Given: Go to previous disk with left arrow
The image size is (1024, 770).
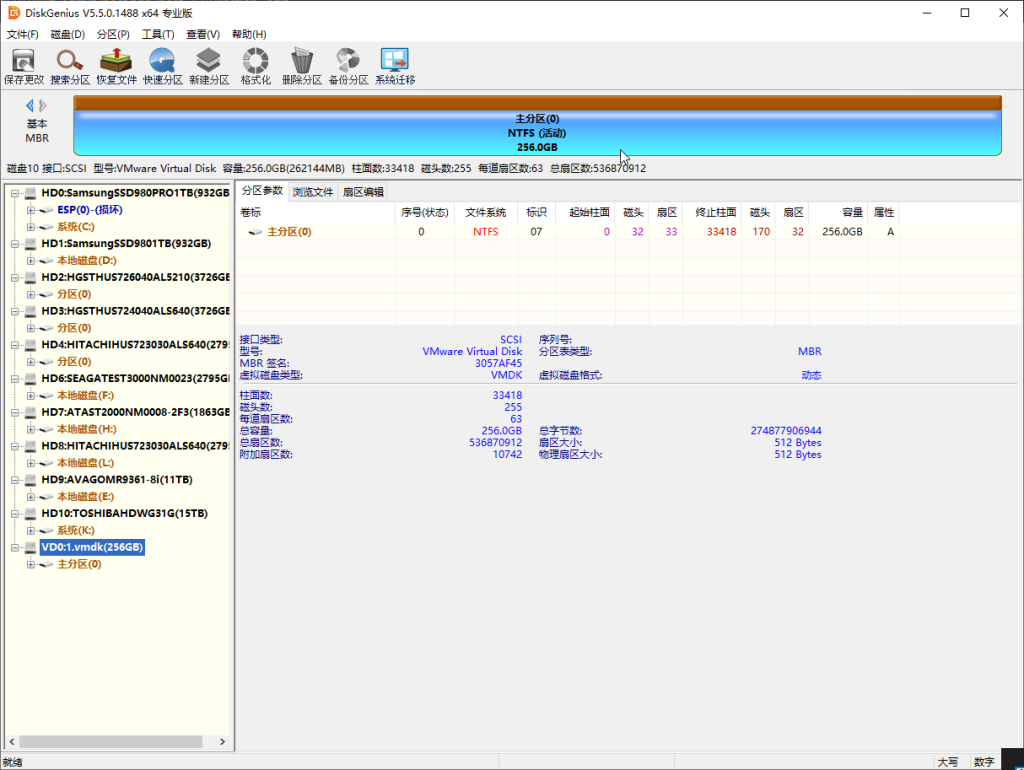Looking at the screenshot, I should pos(30,105).
